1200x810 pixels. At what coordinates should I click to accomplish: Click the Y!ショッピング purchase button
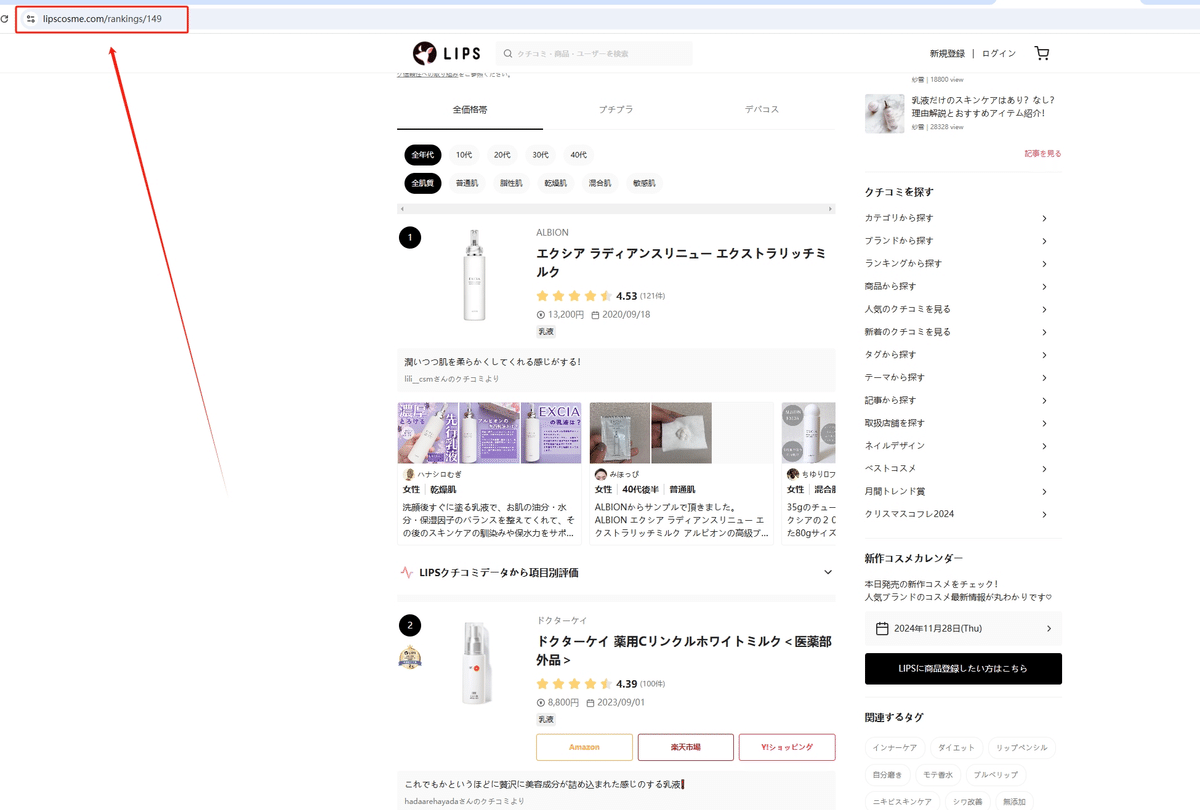pyautogui.click(x=787, y=747)
